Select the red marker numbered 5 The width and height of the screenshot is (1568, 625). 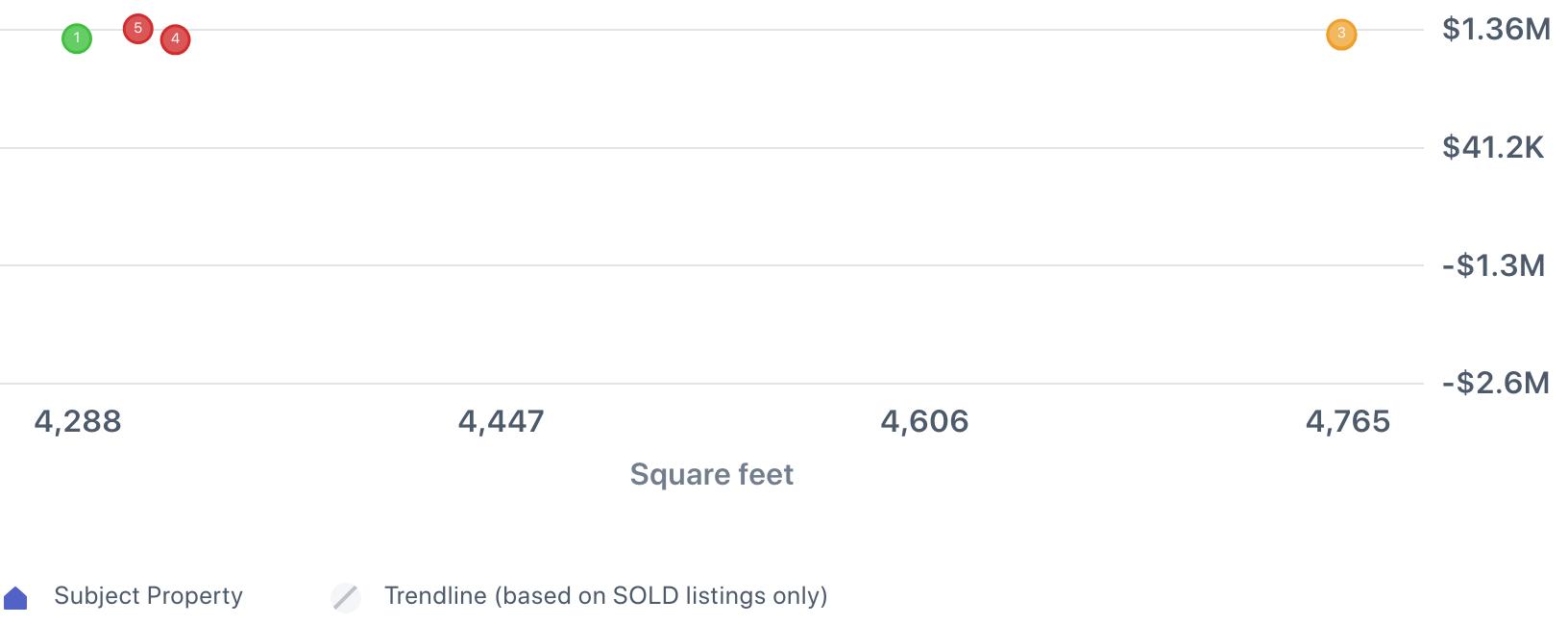[x=137, y=29]
